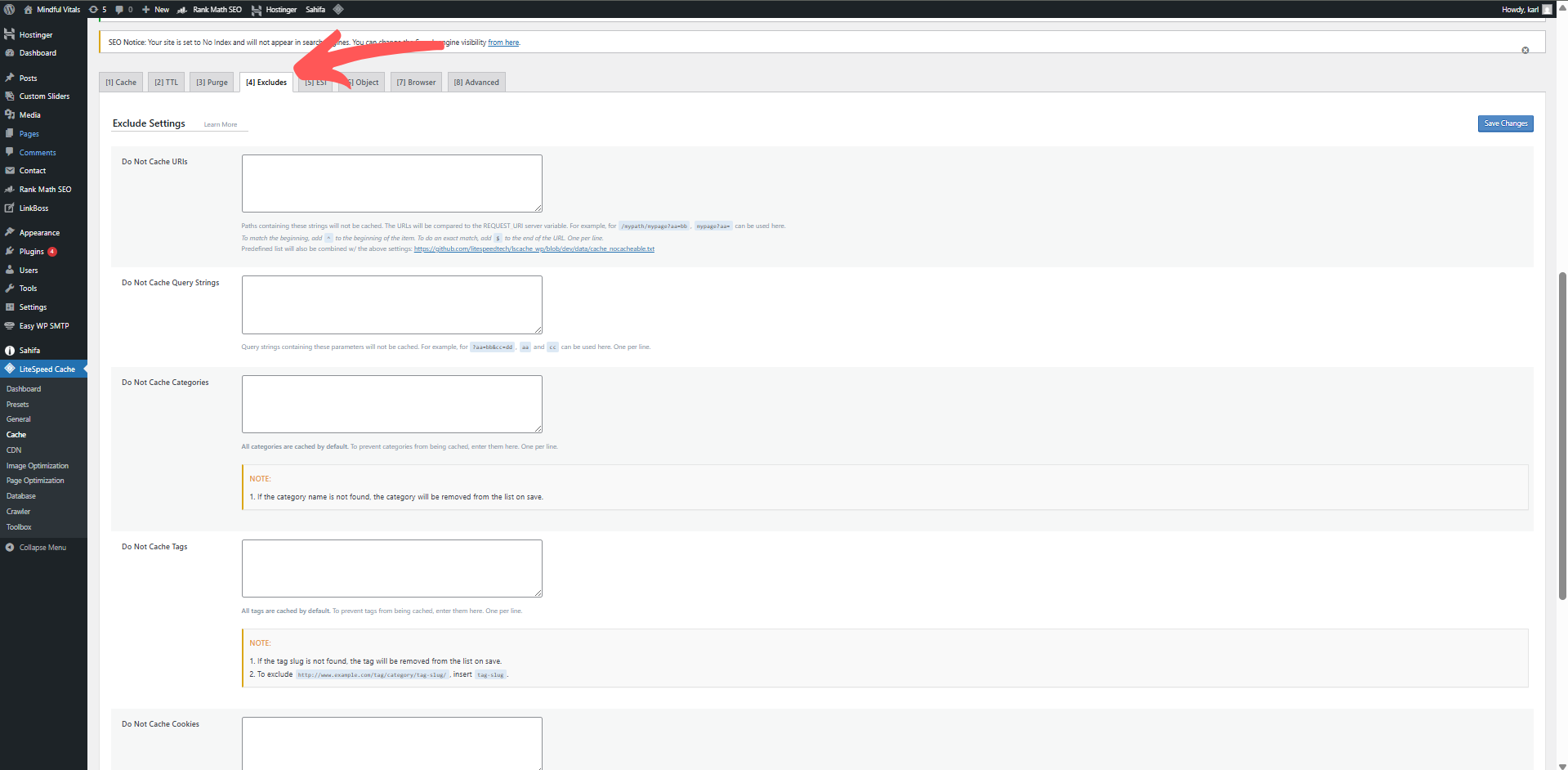Click the Tools wrench icon in sidebar

click(10, 289)
